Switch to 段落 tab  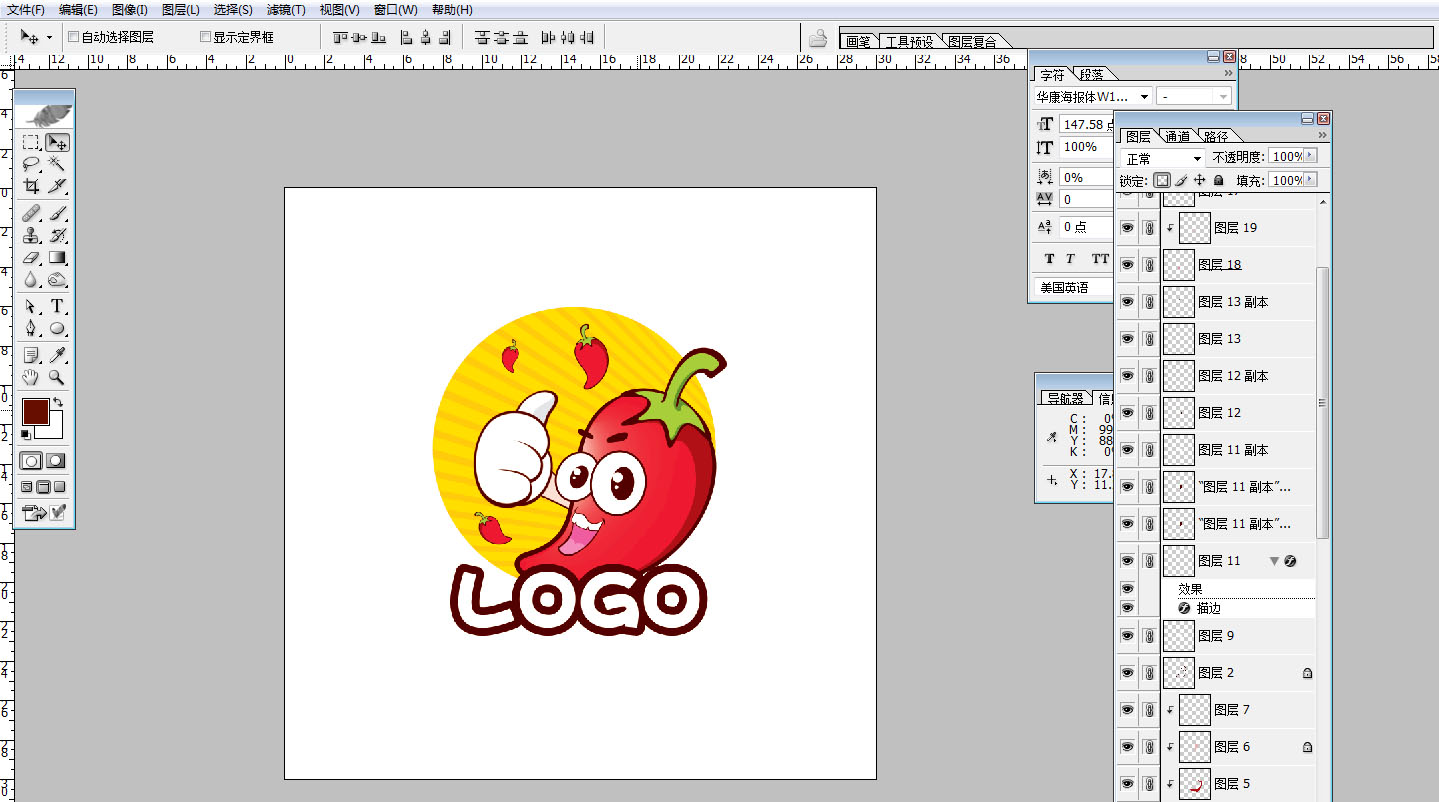[1092, 75]
